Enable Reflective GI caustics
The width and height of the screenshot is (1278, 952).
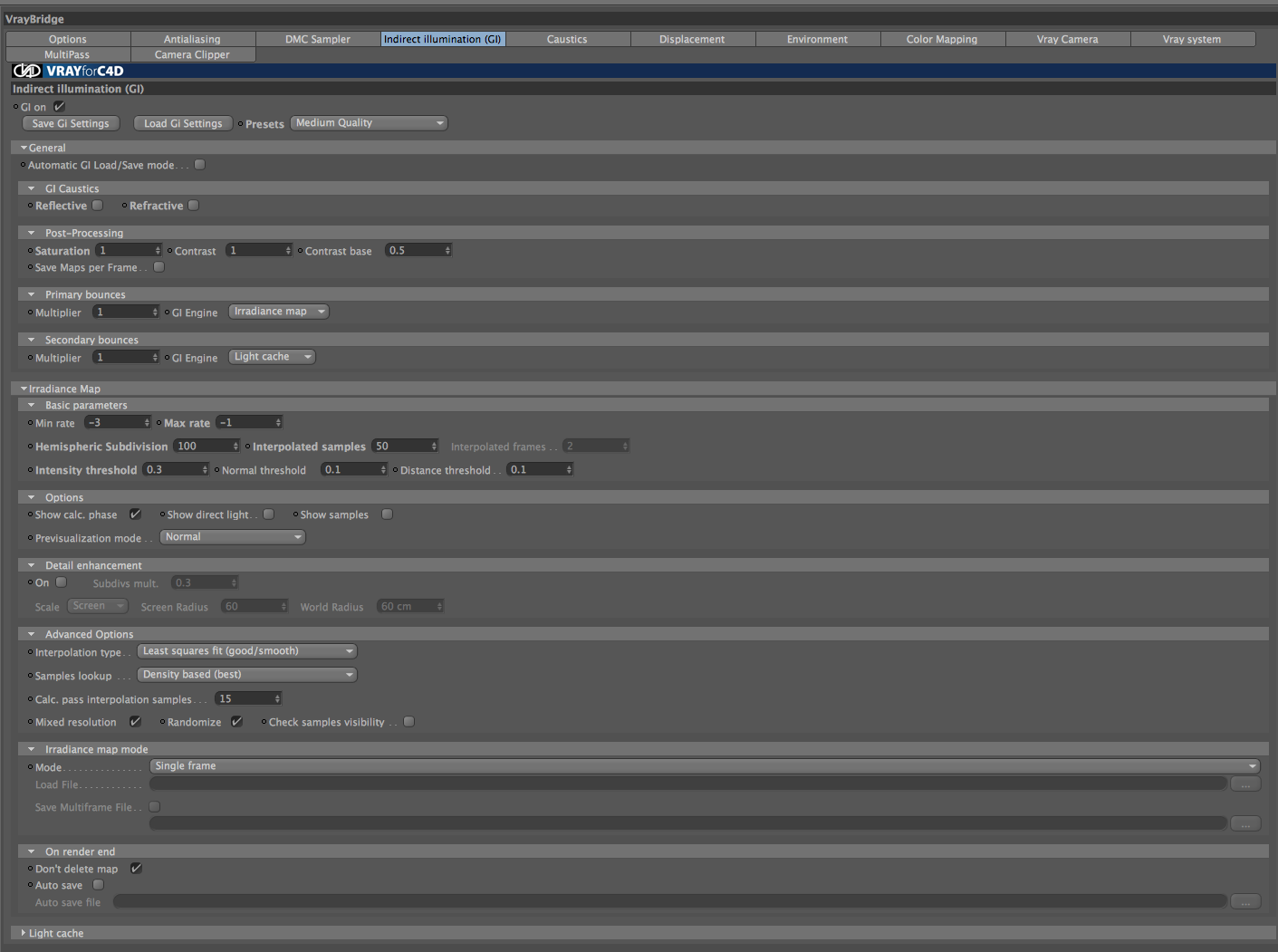point(98,206)
